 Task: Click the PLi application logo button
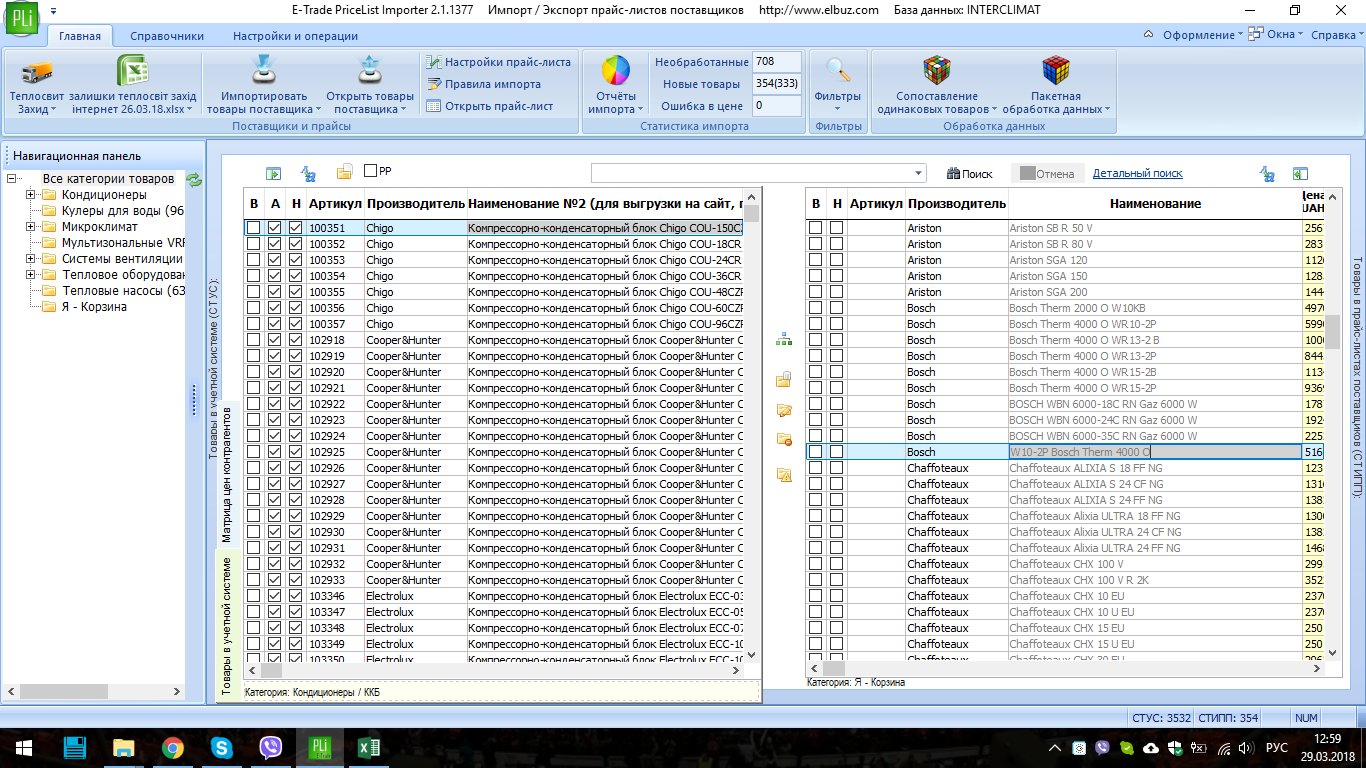pos(20,19)
